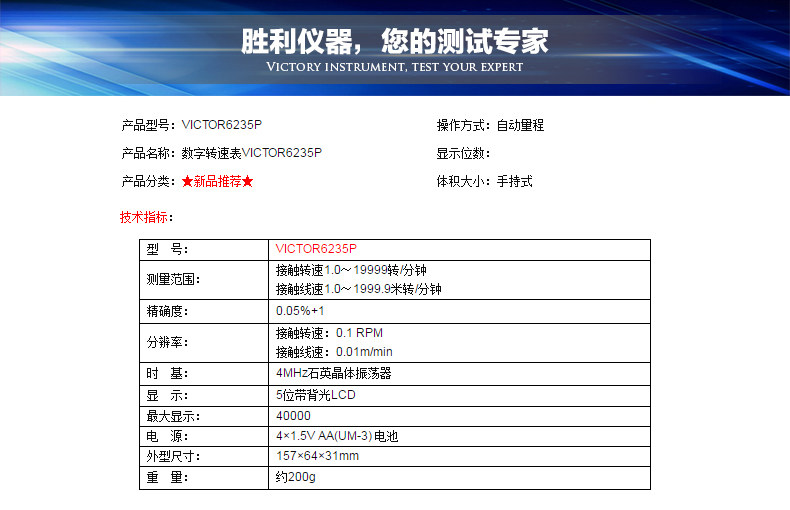Click the banner slogan 胜利仪器,您的测试专家
790x510 pixels.
pyautogui.click(x=394, y=41)
